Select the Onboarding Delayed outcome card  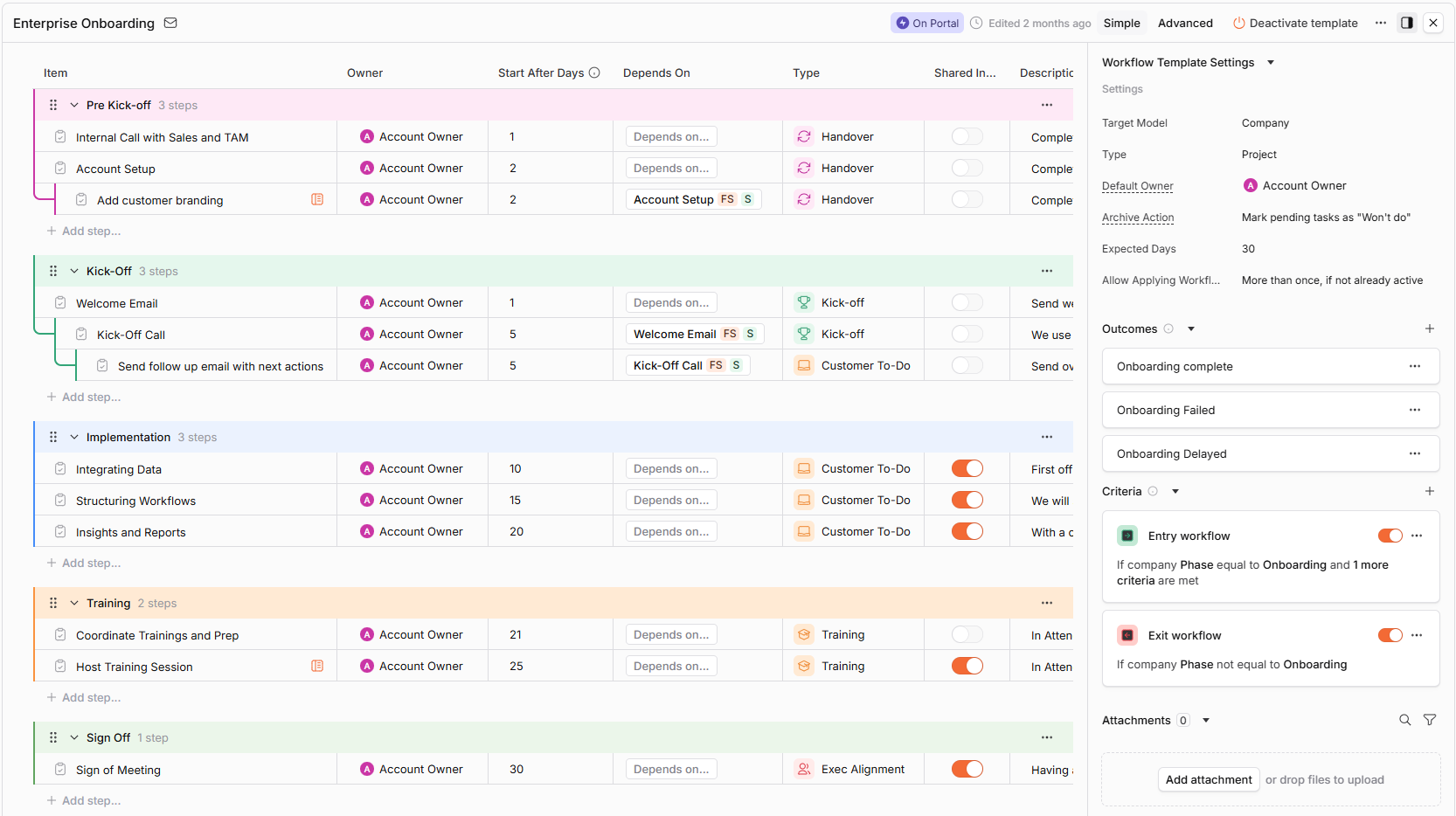1271,453
